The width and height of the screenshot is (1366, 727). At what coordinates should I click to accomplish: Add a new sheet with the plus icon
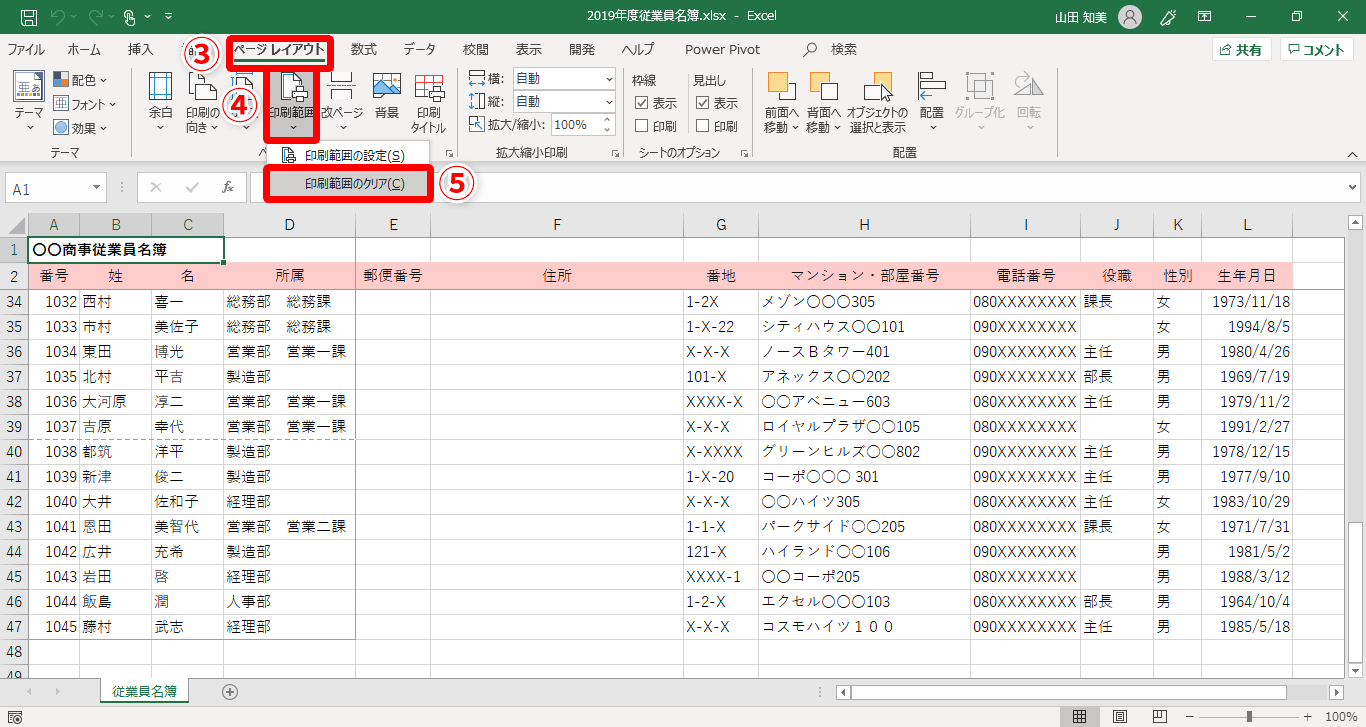[230, 691]
